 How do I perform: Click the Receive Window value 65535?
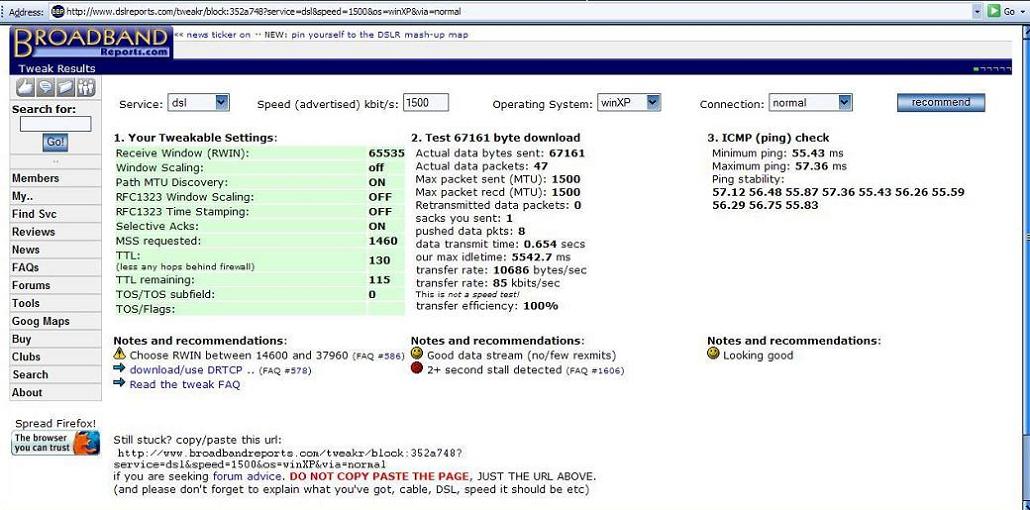pos(386,152)
